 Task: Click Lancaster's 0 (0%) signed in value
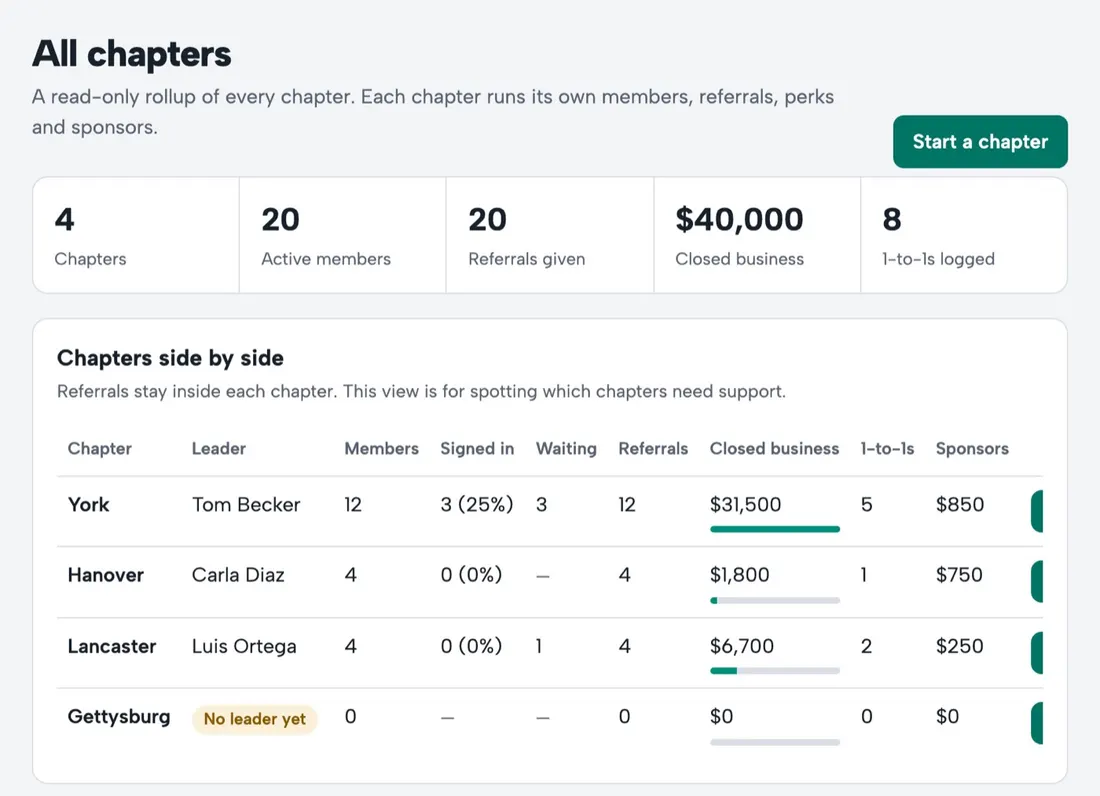click(x=471, y=646)
